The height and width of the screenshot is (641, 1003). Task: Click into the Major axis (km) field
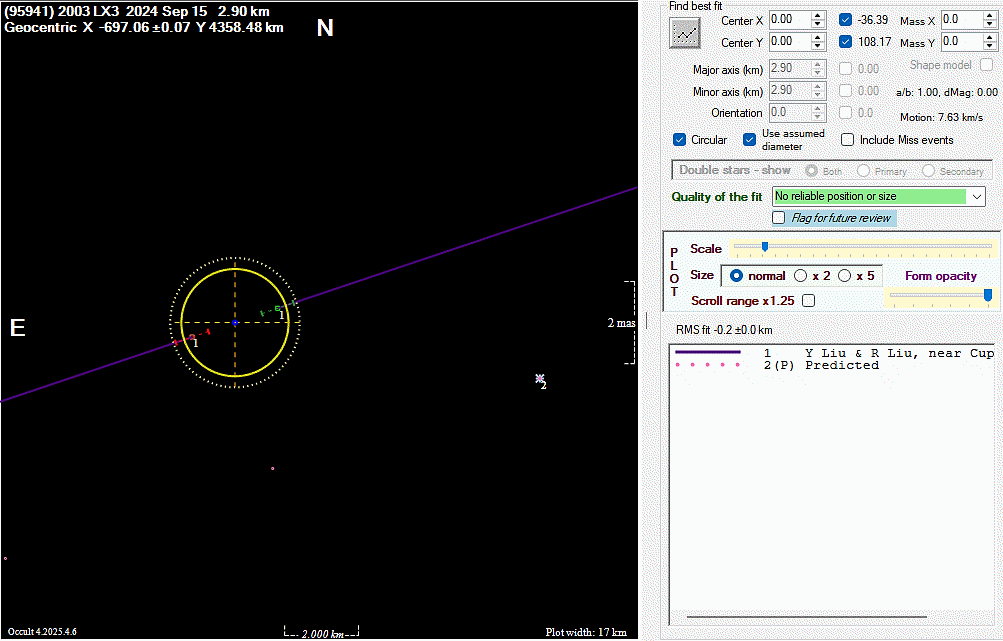pos(790,68)
